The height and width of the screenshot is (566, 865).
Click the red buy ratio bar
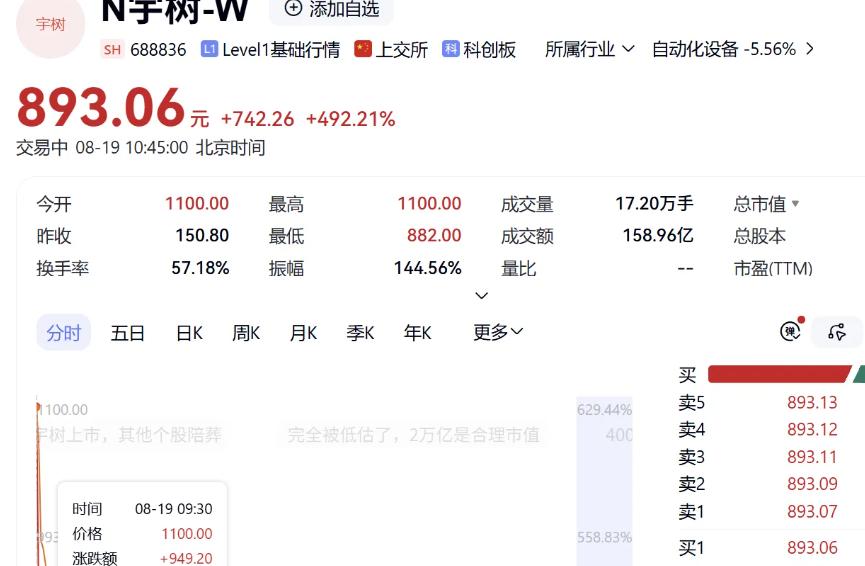[779, 374]
